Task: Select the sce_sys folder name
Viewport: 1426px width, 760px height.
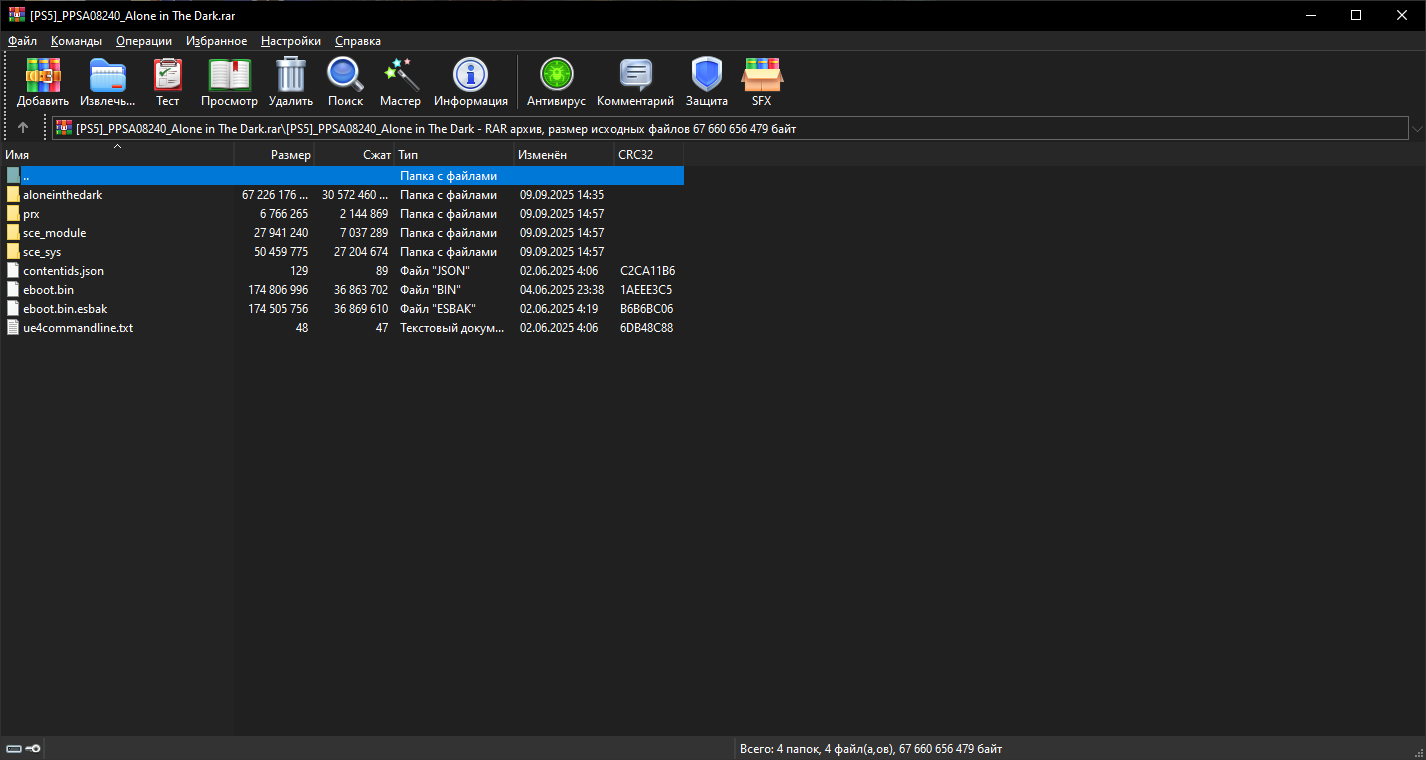Action: tap(42, 252)
